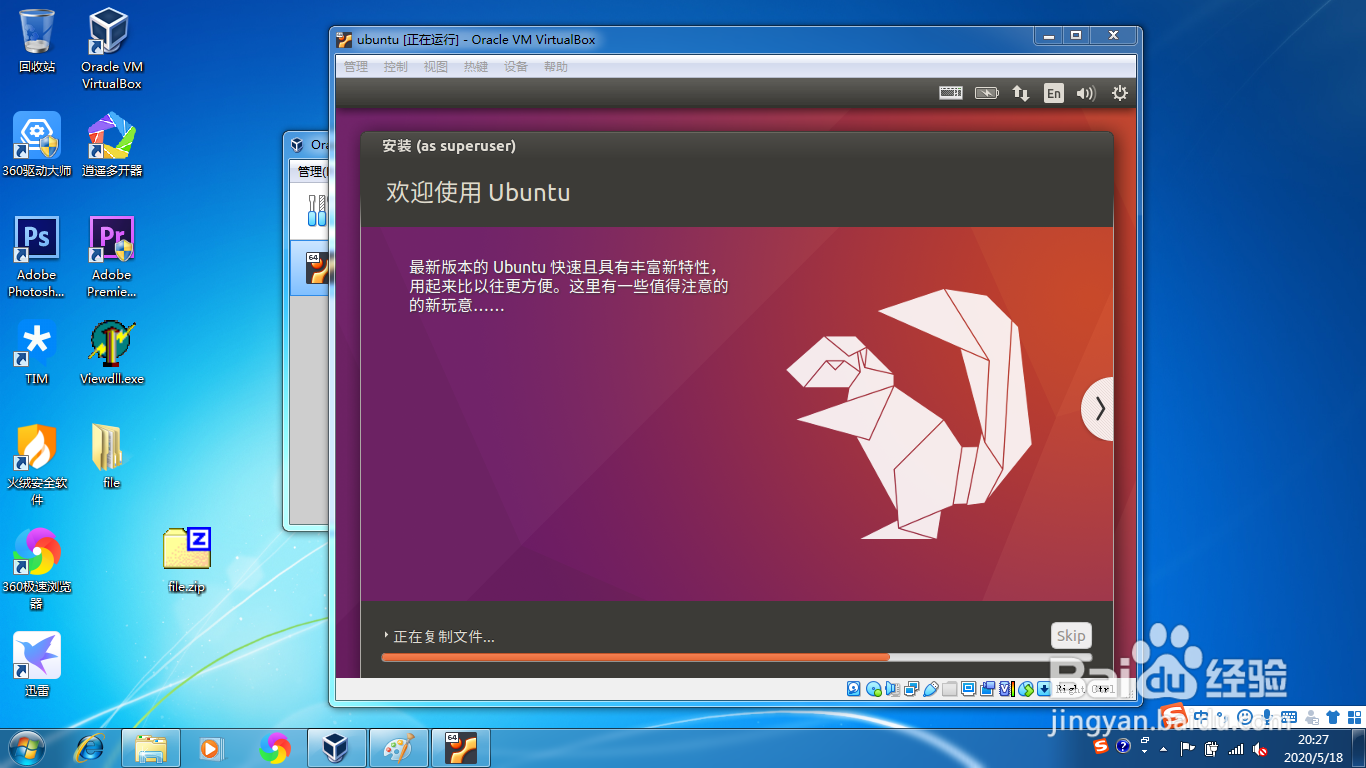The width and height of the screenshot is (1366, 768).
Task: Open the battery indicator in Ubuntu panel
Action: [986, 93]
